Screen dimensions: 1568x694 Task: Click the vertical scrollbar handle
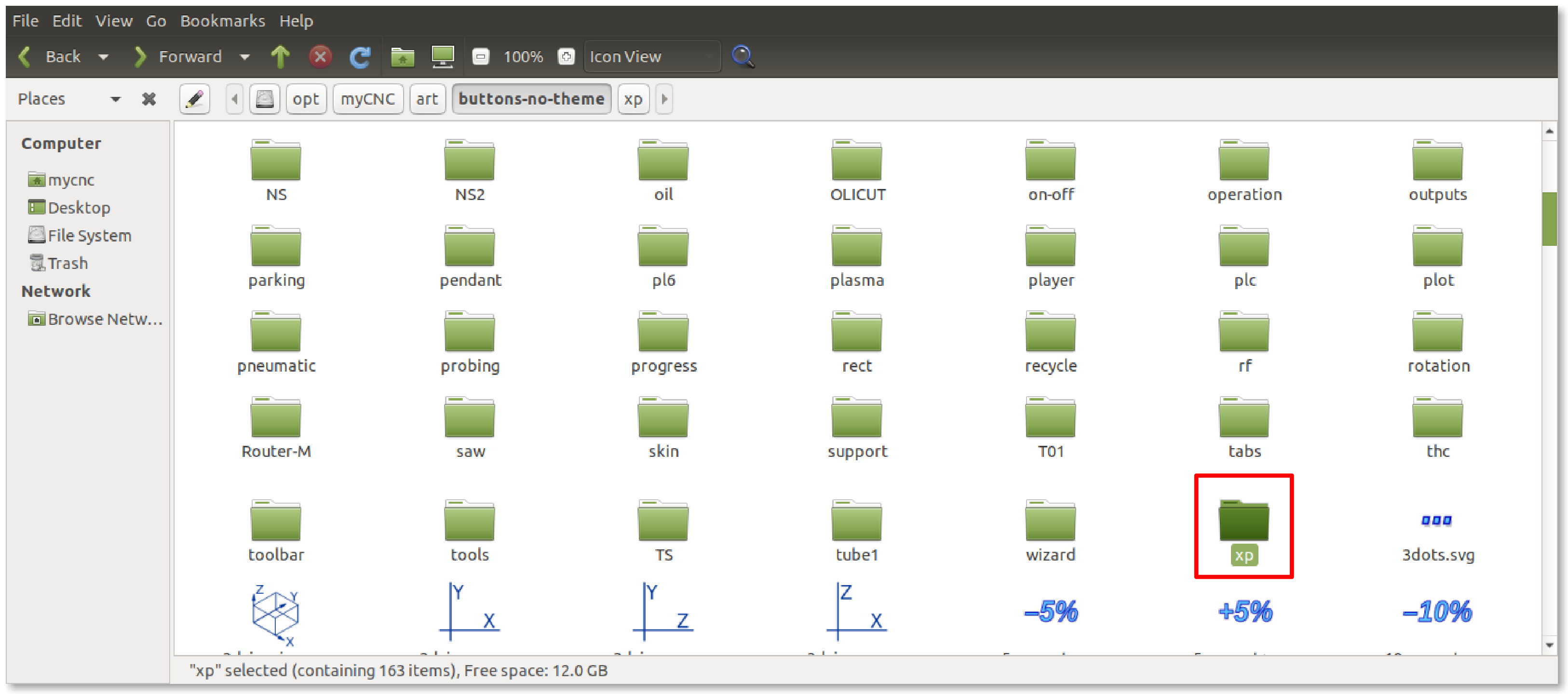click(x=1549, y=219)
